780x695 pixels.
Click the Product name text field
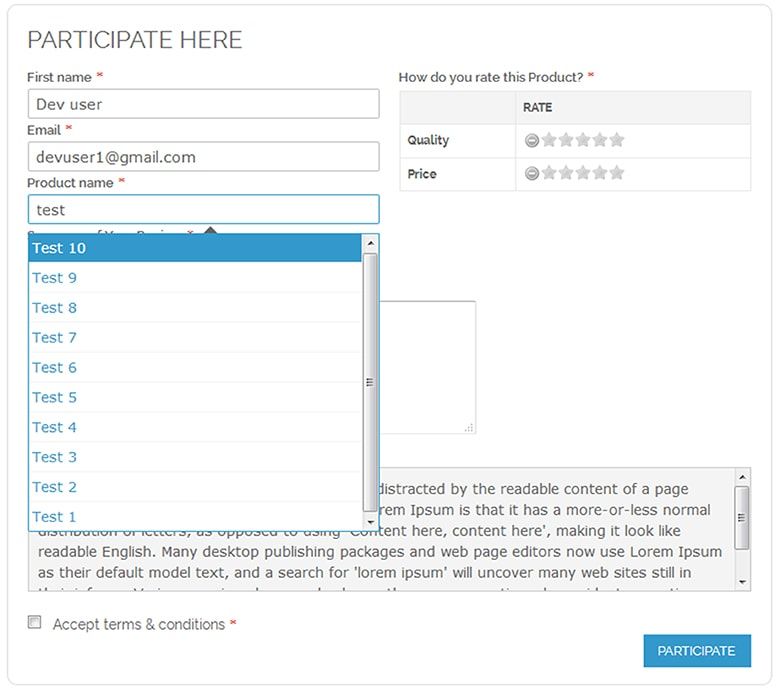[x=203, y=210]
